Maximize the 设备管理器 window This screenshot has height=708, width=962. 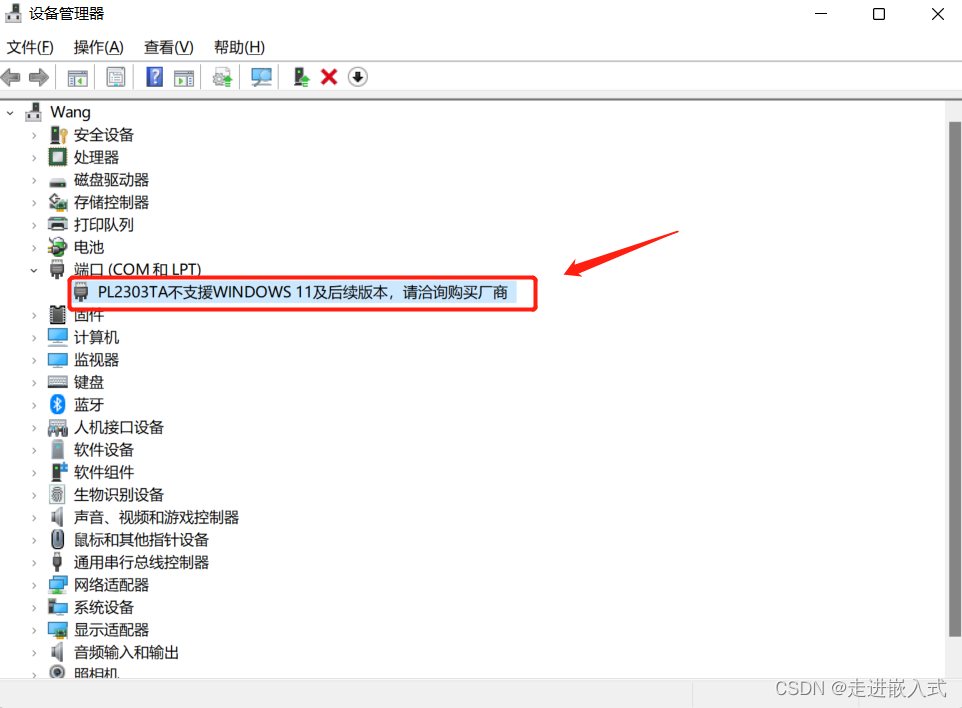(879, 14)
